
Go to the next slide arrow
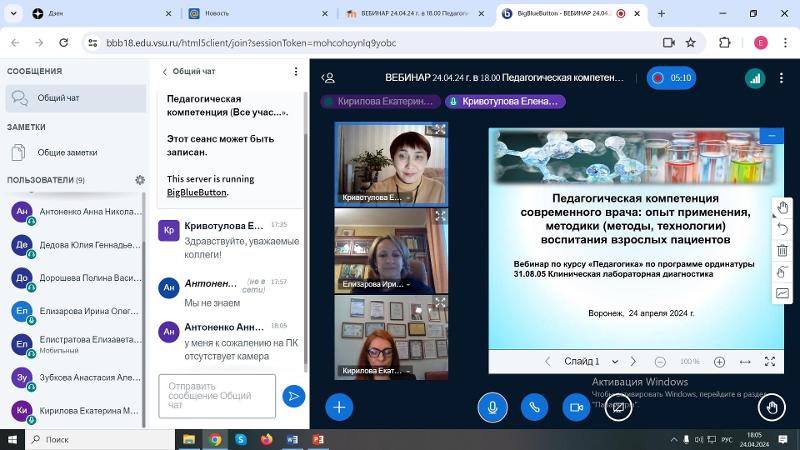point(633,361)
